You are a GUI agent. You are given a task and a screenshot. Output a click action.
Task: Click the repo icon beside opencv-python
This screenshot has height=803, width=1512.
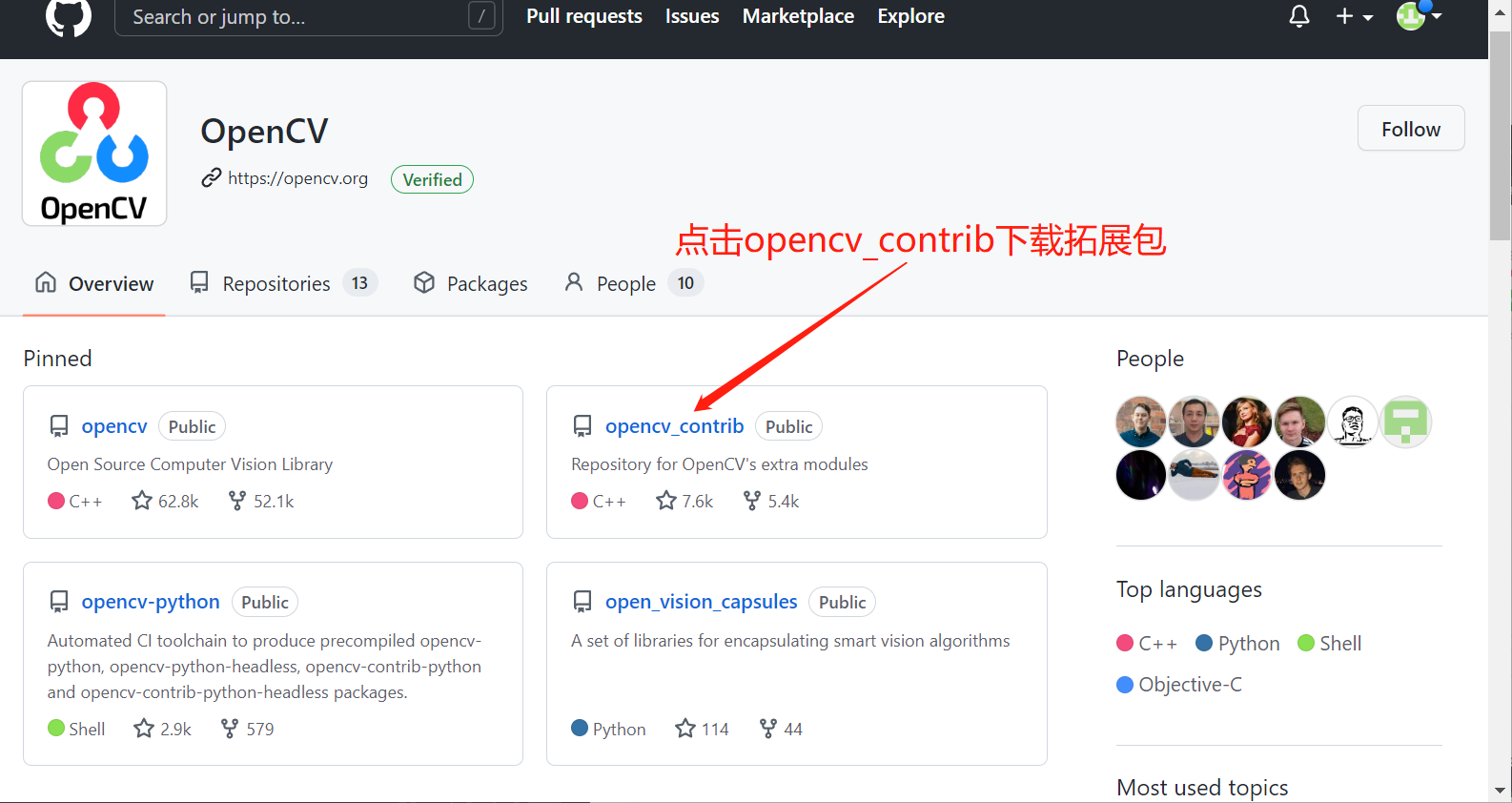[x=59, y=602]
